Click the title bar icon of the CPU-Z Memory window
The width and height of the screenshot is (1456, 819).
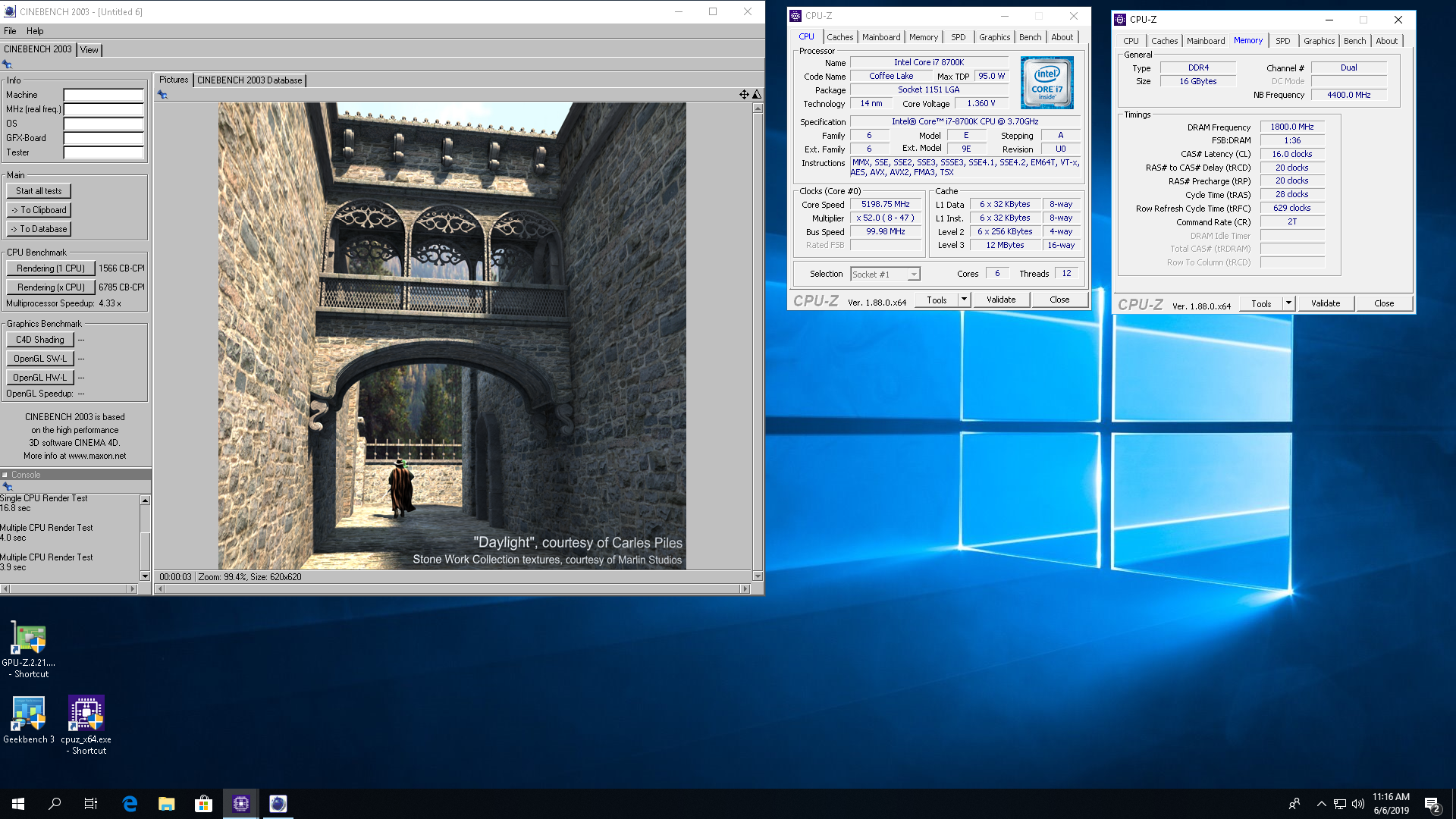coord(1120,20)
